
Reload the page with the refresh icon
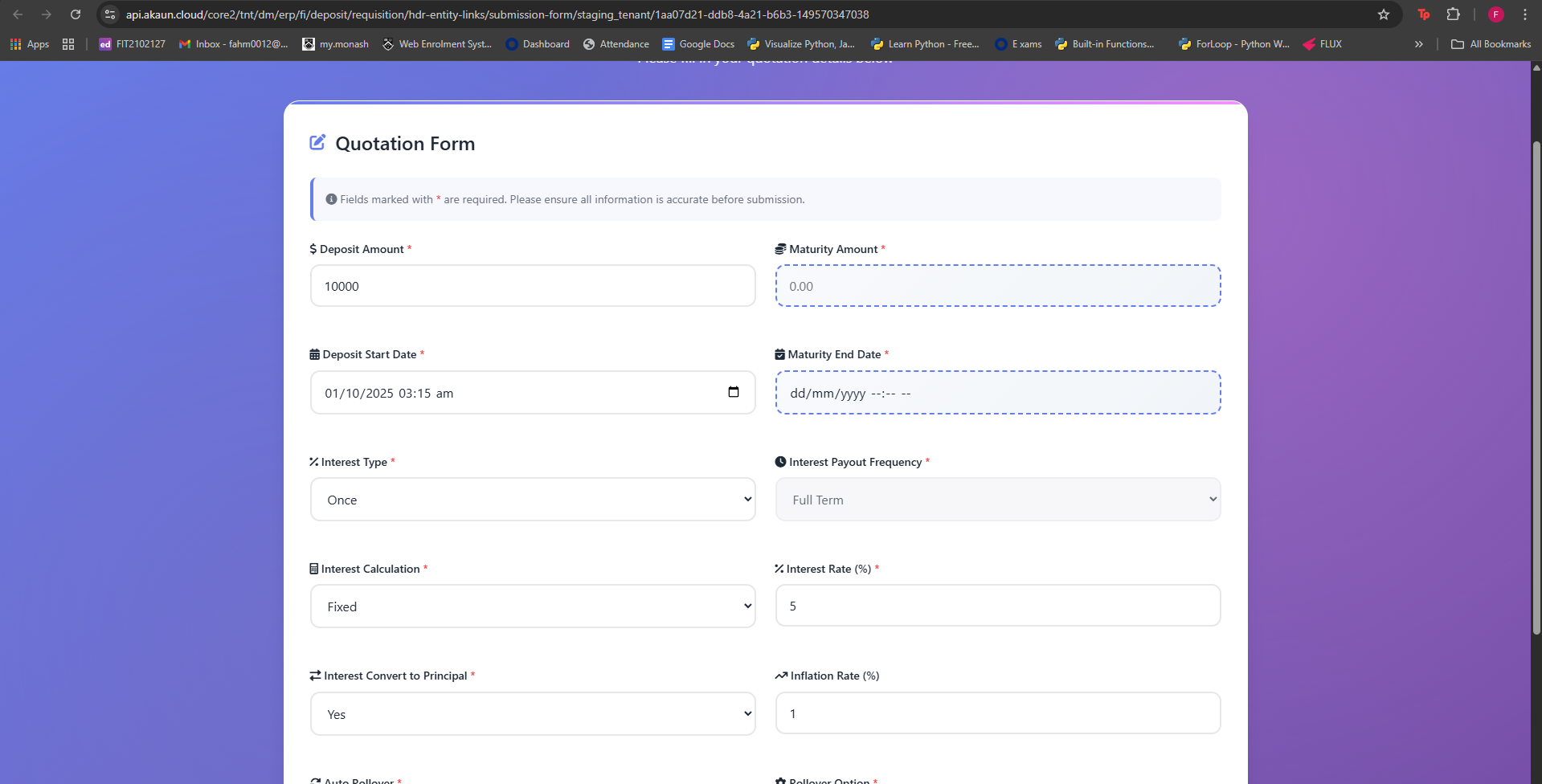click(x=76, y=14)
